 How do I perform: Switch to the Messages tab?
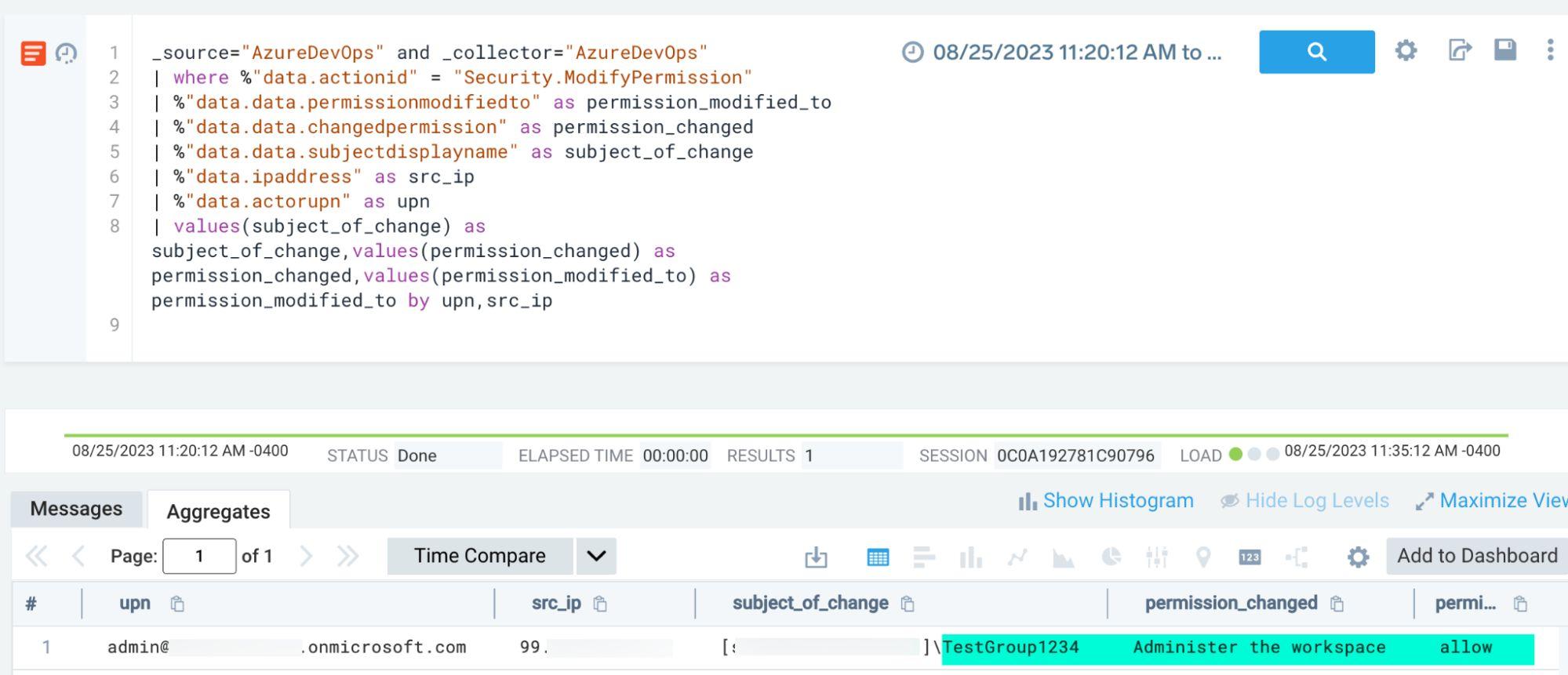pyautogui.click(x=76, y=509)
